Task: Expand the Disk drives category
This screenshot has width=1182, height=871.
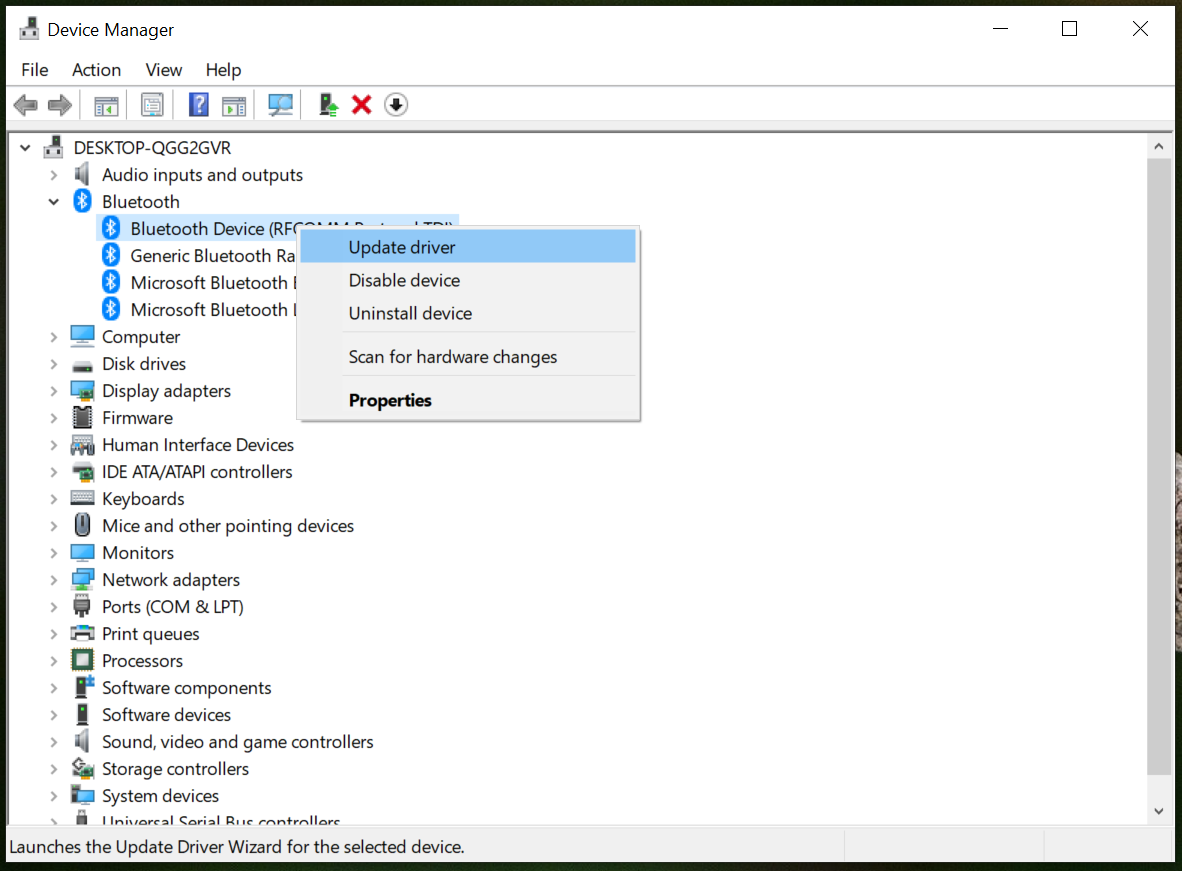Action: click(54, 364)
